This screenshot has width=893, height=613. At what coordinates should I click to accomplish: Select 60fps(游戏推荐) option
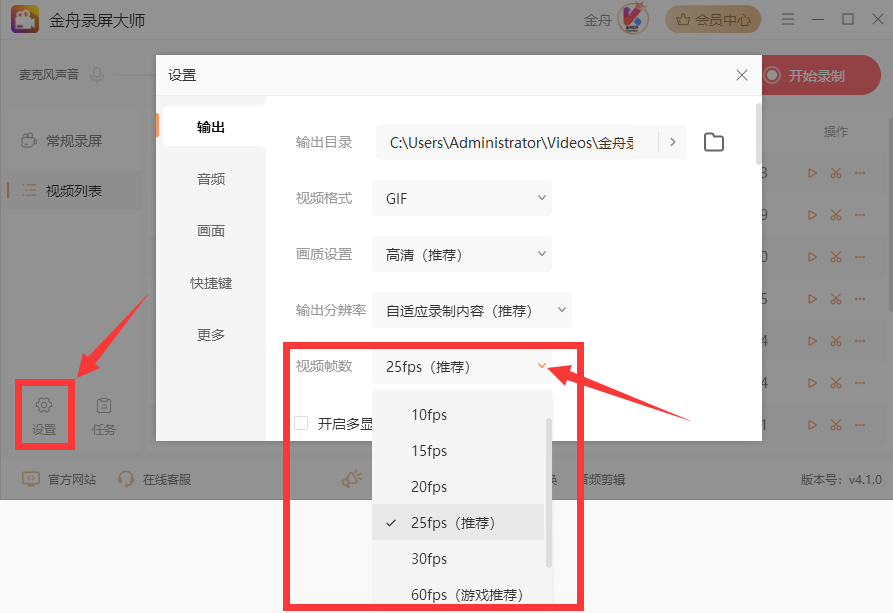(x=458, y=594)
